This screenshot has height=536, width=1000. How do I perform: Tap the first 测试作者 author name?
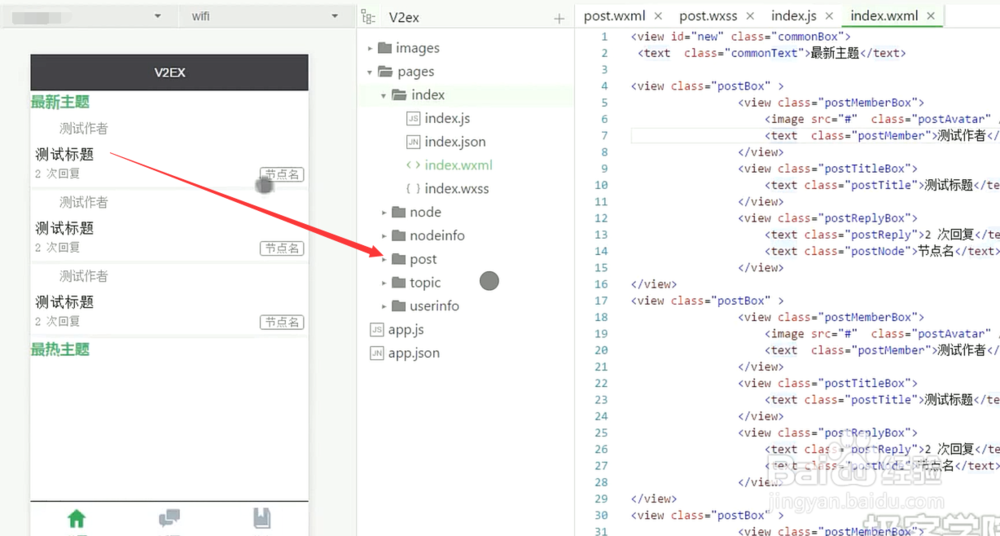coord(84,129)
